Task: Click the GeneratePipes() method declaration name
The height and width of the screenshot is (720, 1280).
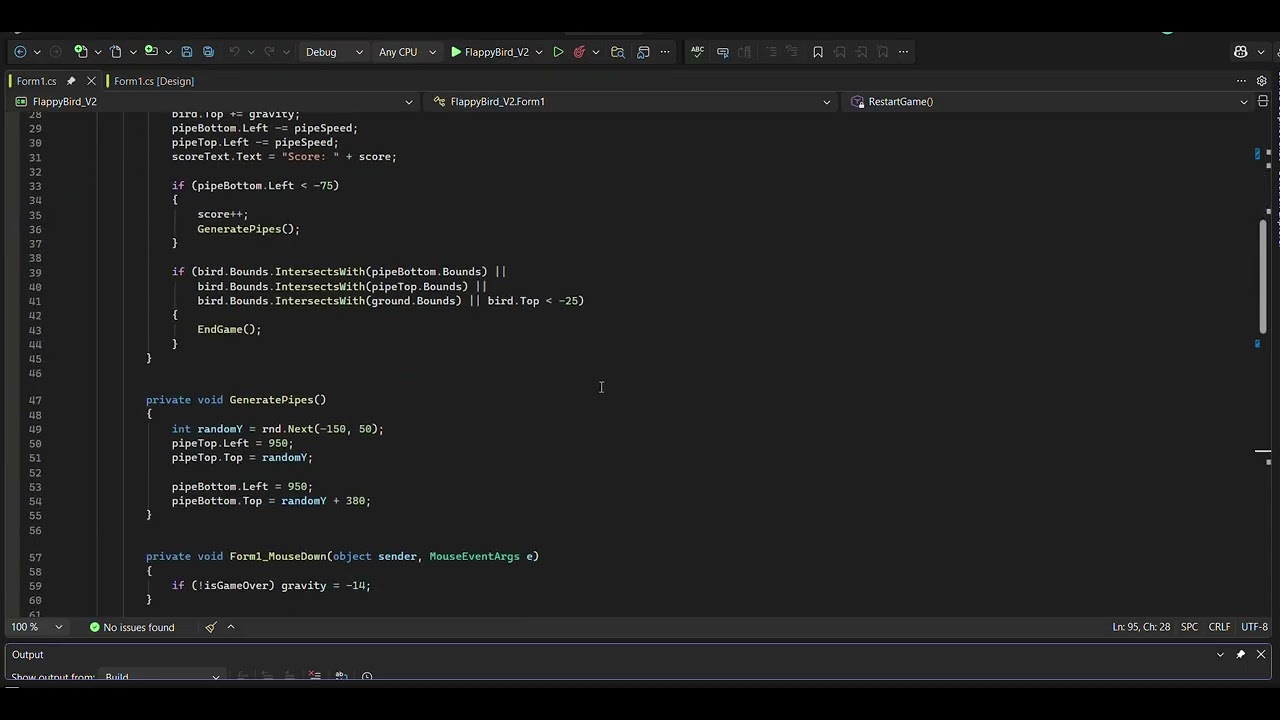Action: coord(277,400)
